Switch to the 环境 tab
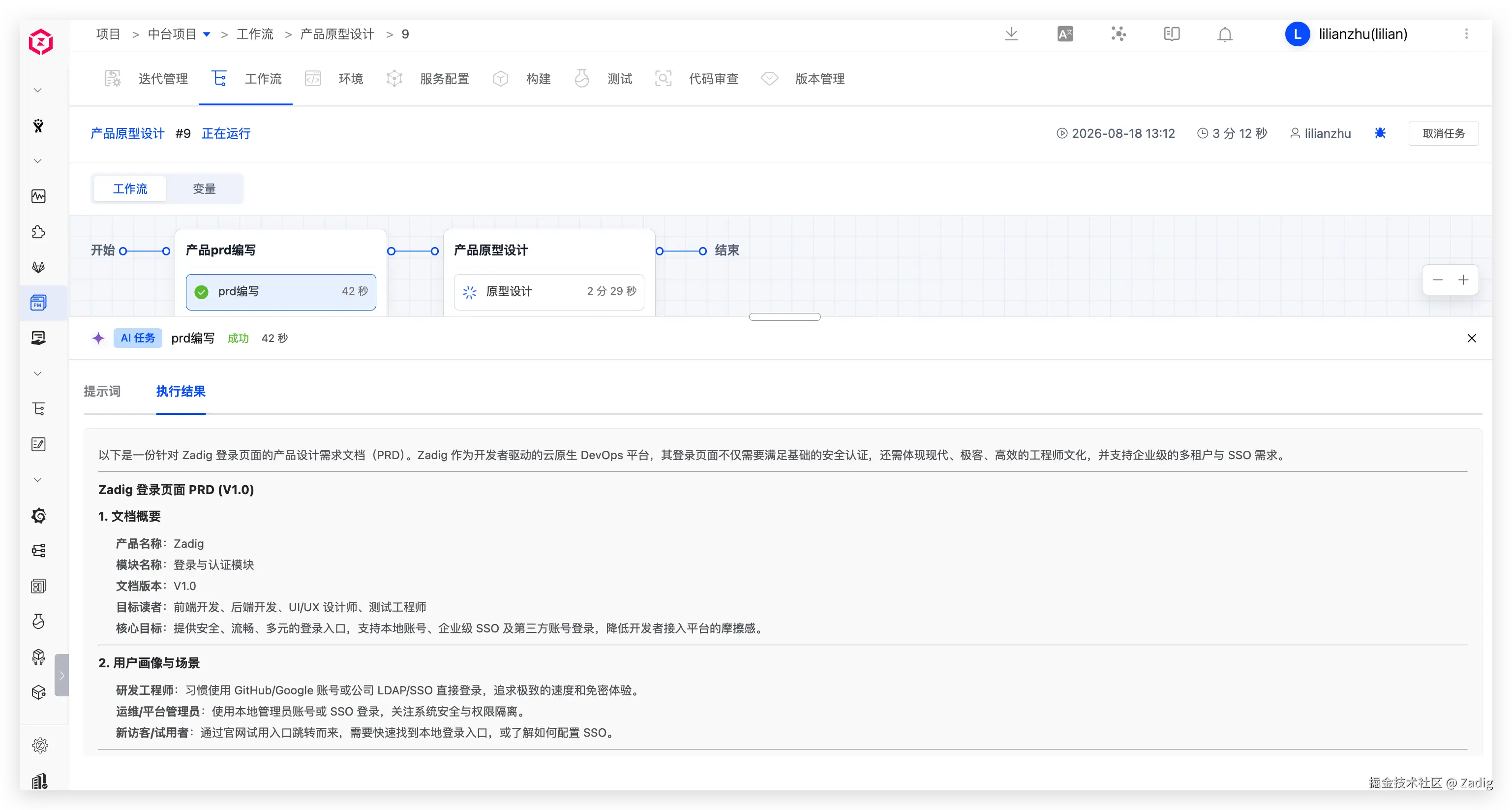The height and width of the screenshot is (810, 1512). pyautogui.click(x=334, y=79)
